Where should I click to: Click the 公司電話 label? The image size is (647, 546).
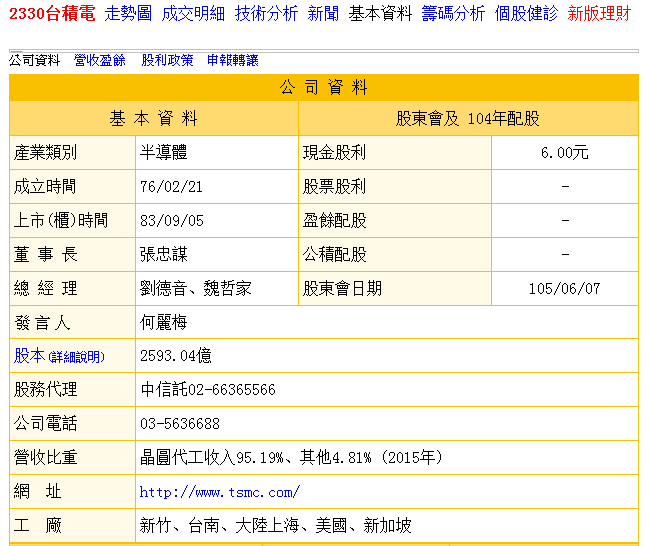[45, 423]
